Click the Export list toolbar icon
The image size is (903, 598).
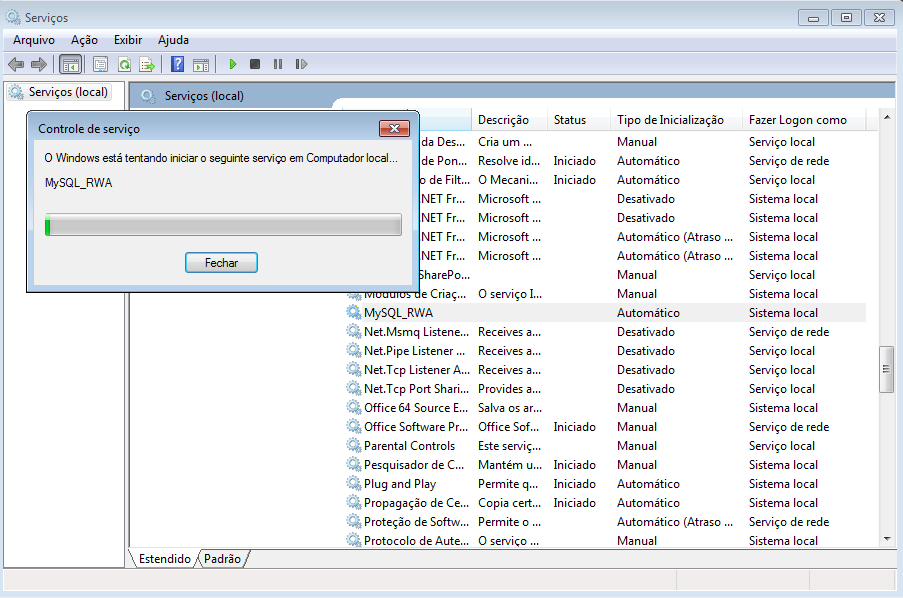pos(147,64)
